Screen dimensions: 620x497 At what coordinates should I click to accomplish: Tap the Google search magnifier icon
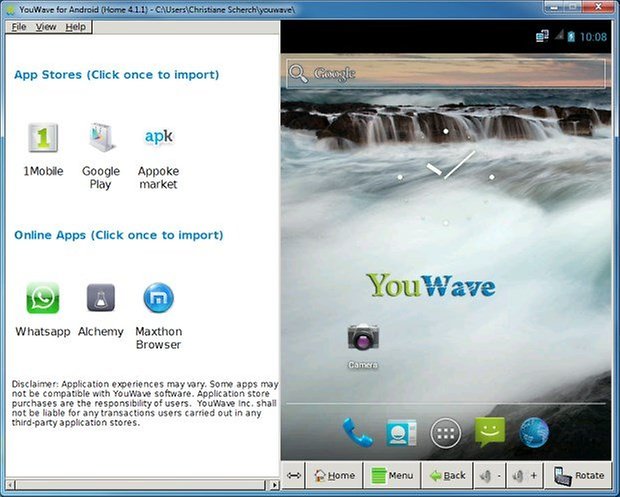[298, 74]
